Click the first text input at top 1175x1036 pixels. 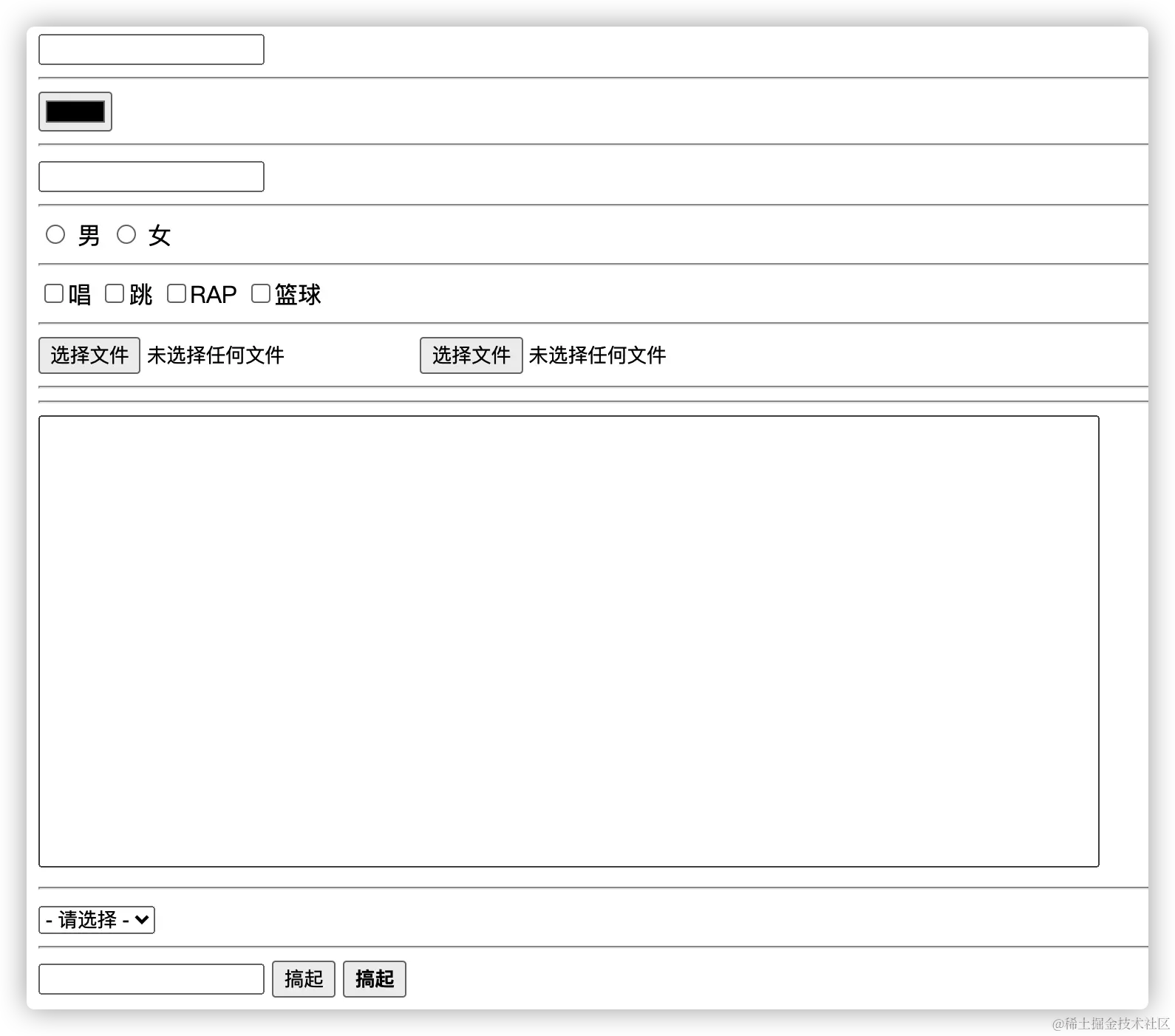point(151,50)
